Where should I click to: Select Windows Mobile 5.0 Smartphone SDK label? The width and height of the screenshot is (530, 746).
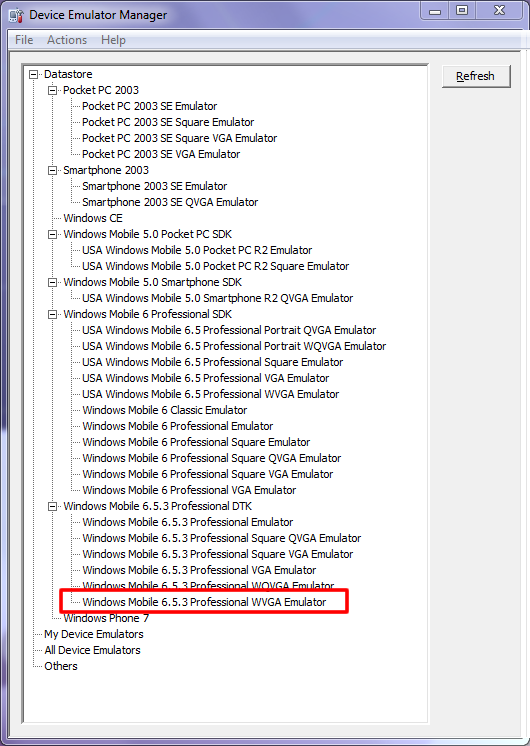[152, 282]
